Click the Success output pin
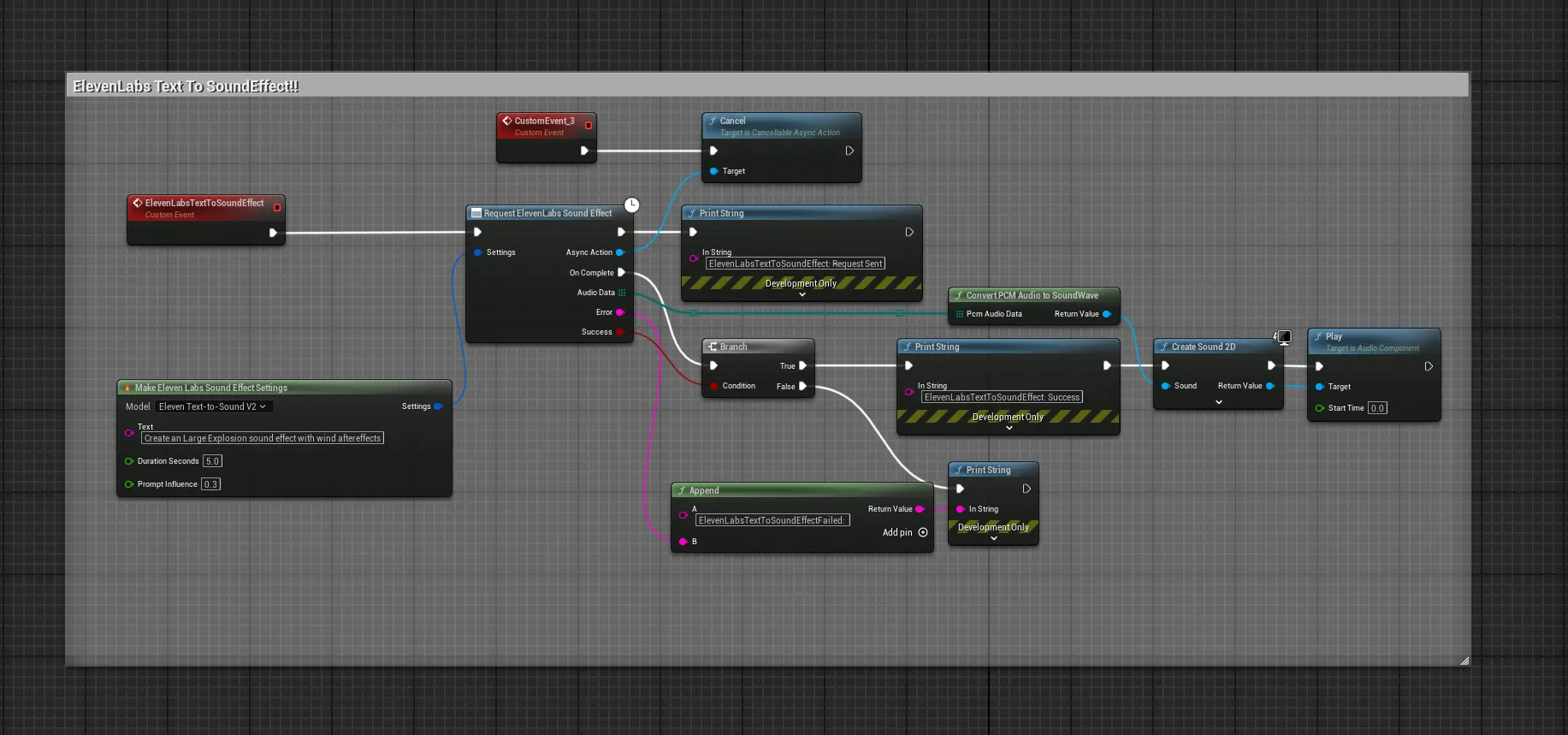Image resolution: width=1568 pixels, height=735 pixels. coord(620,332)
